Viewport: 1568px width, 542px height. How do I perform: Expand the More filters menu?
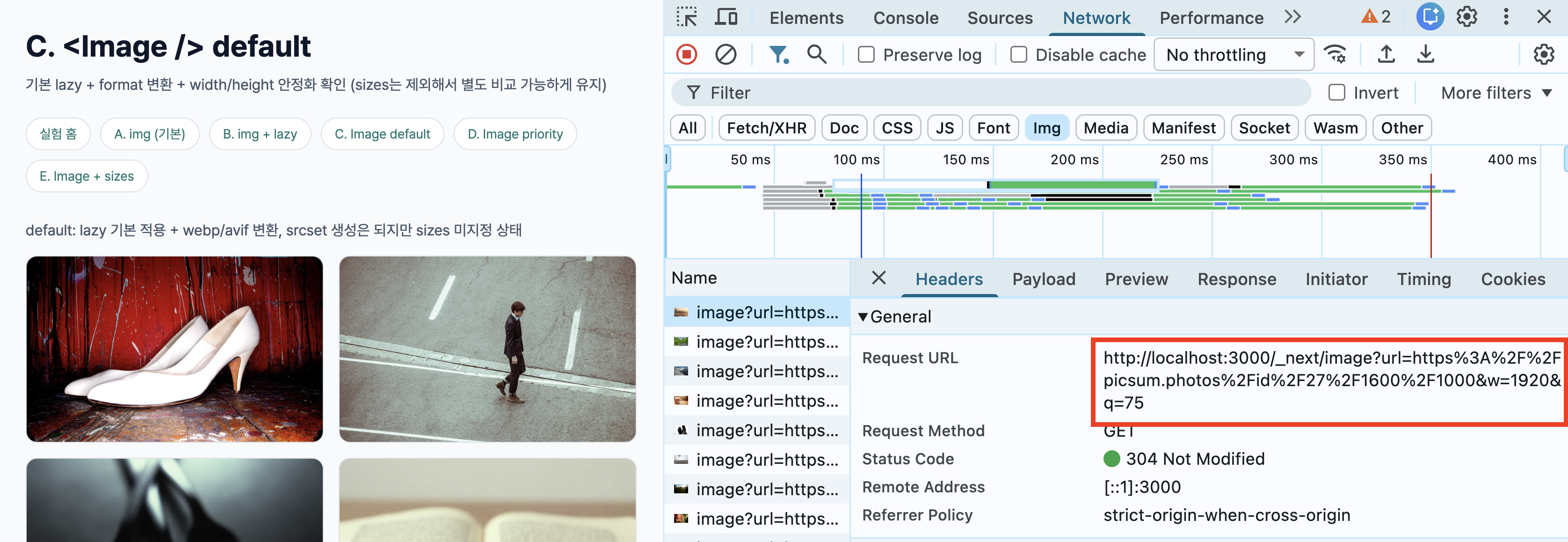click(1495, 93)
